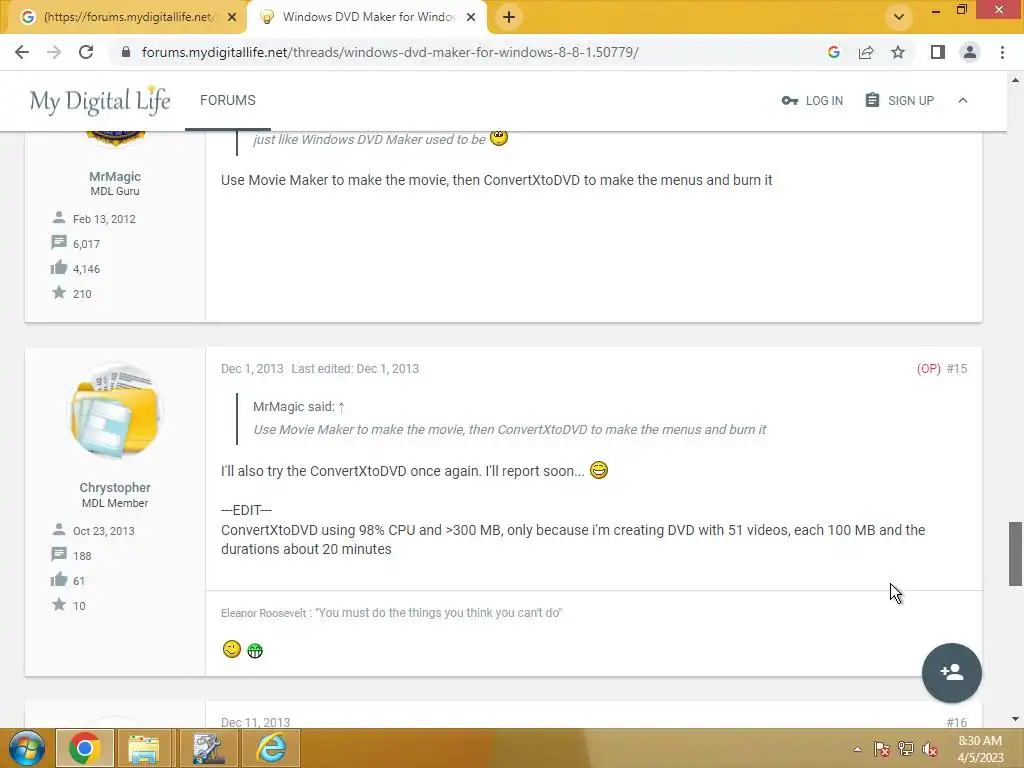Click Chrystopher's message count icon
The image size is (1024, 768).
(x=59, y=555)
